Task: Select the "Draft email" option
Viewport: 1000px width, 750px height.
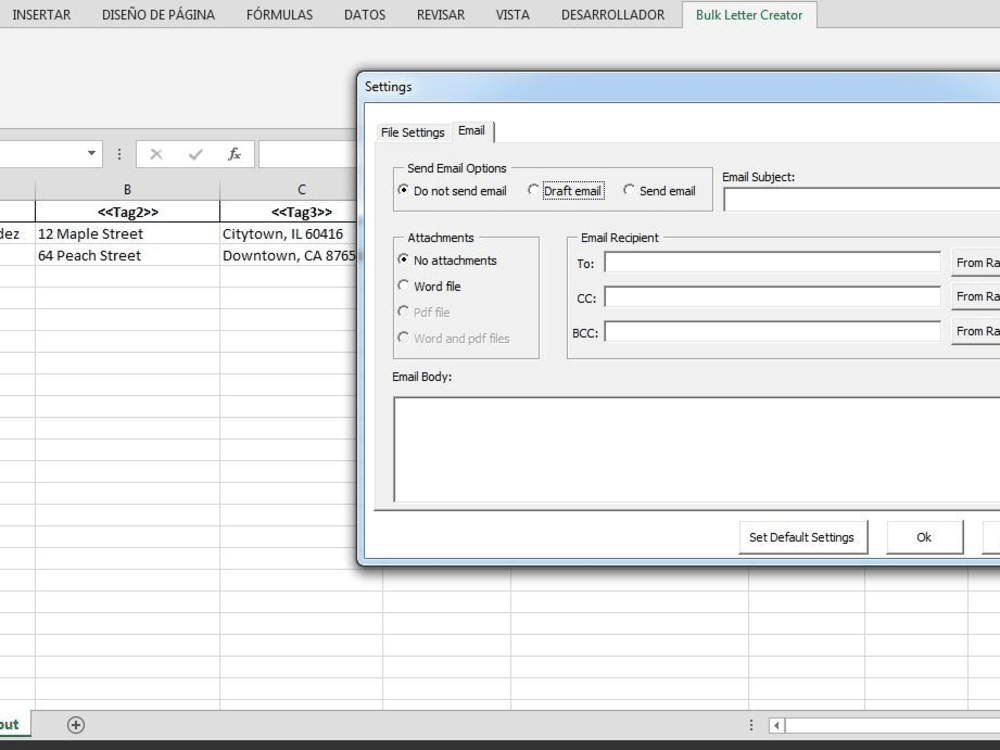Action: click(534, 191)
